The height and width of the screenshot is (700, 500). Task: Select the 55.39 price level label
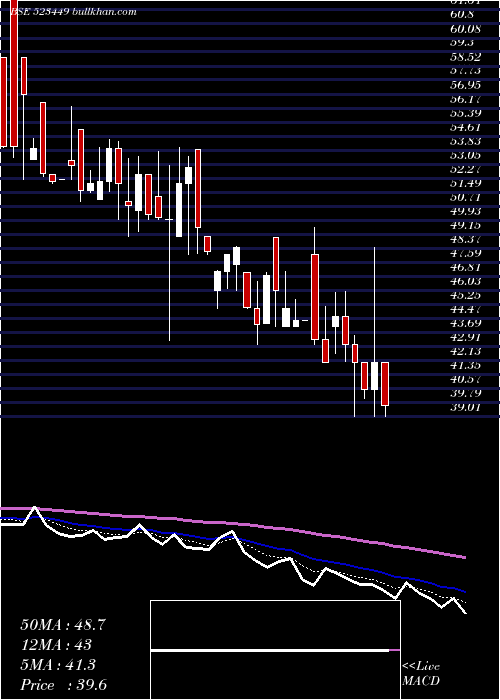point(465,112)
